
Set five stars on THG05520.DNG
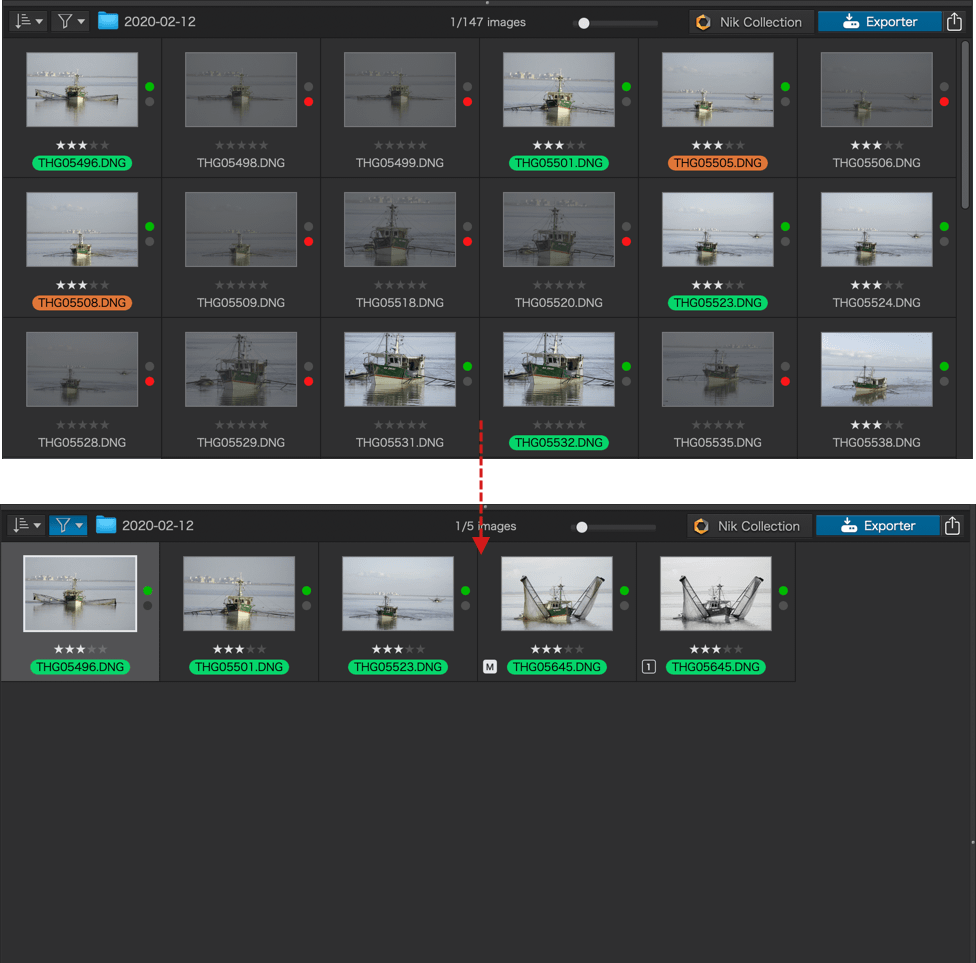click(x=581, y=285)
